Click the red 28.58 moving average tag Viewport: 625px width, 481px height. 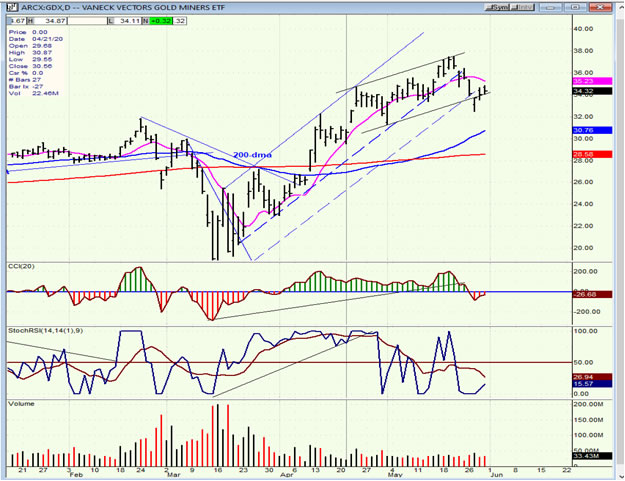(x=592, y=154)
